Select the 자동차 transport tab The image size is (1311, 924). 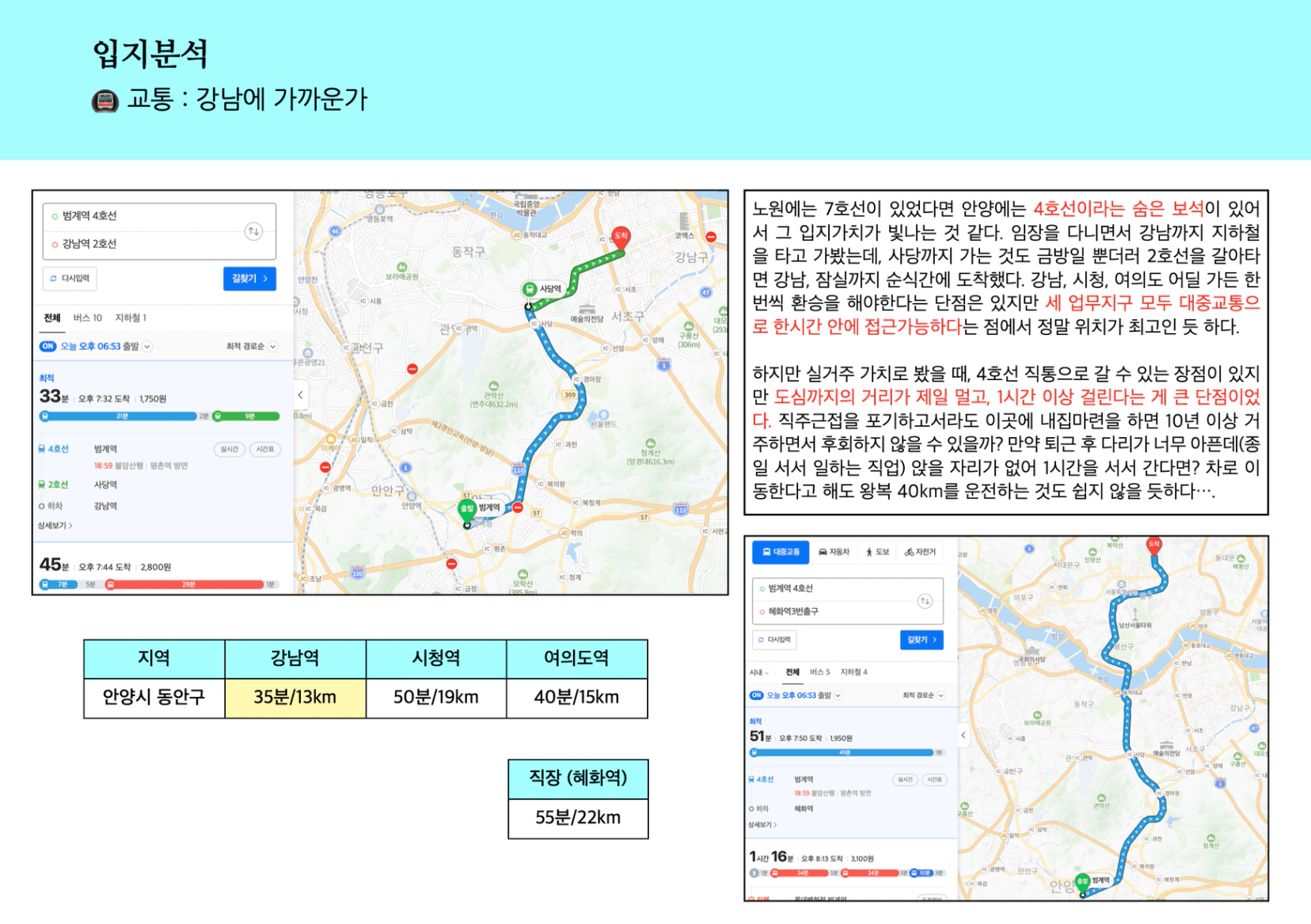(x=834, y=552)
